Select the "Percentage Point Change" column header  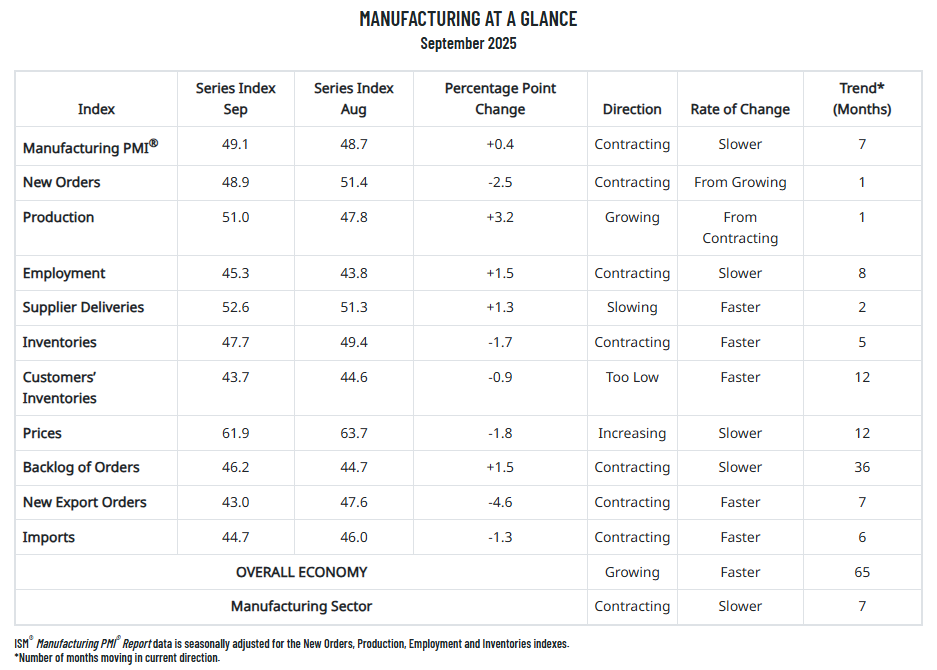tap(500, 98)
